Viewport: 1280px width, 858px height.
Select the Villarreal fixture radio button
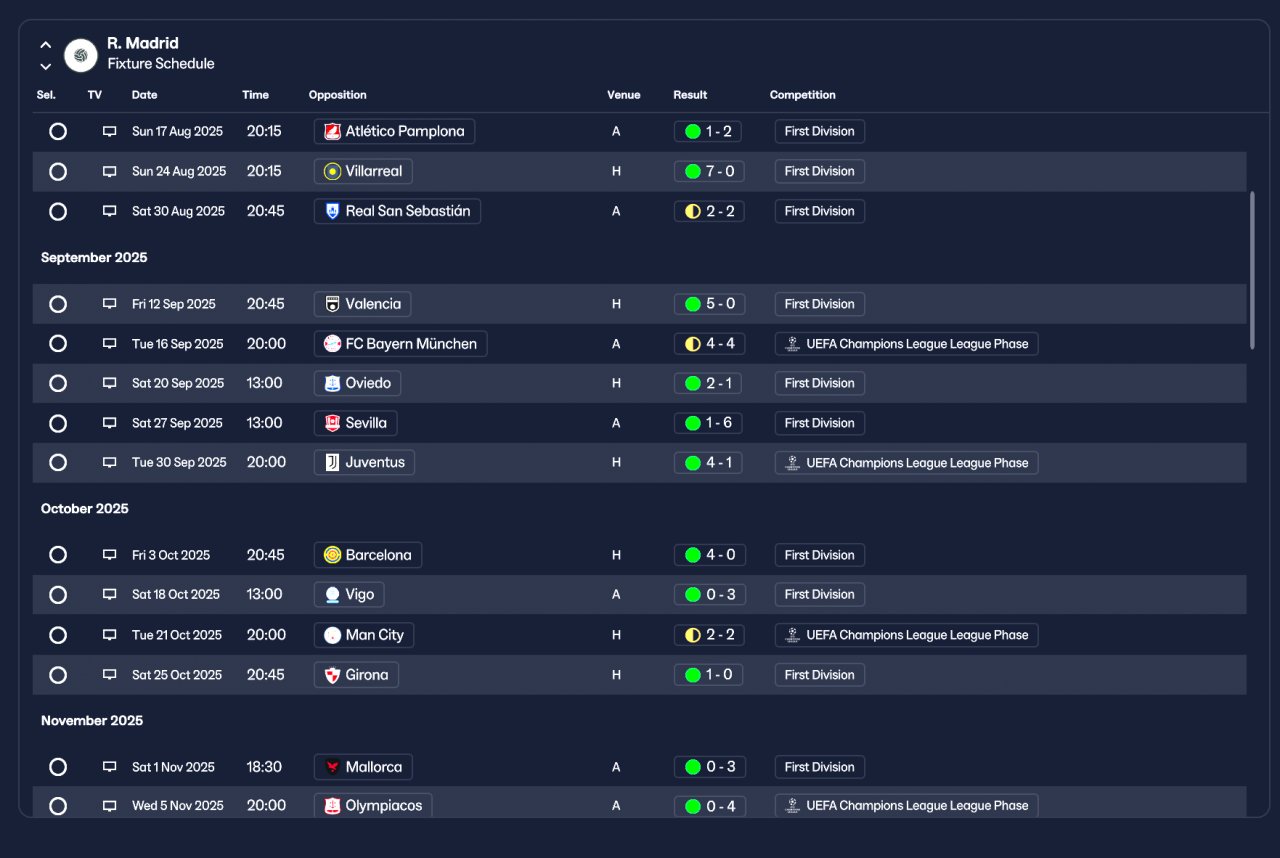click(58, 171)
